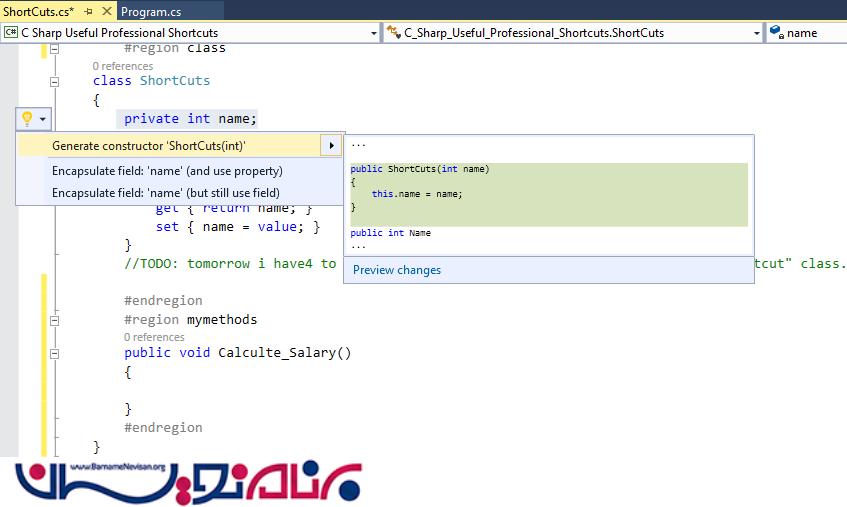Collapse the #region class outline toggle
The height and width of the screenshot is (507, 847).
point(55,48)
